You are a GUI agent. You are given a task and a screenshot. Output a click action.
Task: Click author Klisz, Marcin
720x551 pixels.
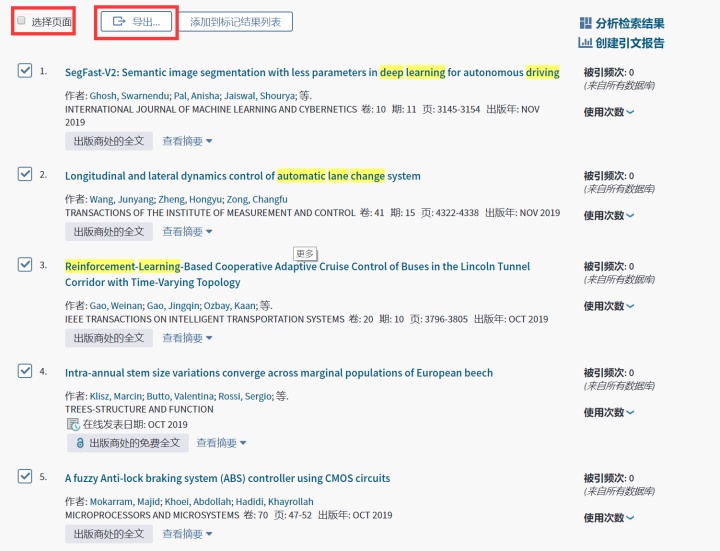click(116, 396)
